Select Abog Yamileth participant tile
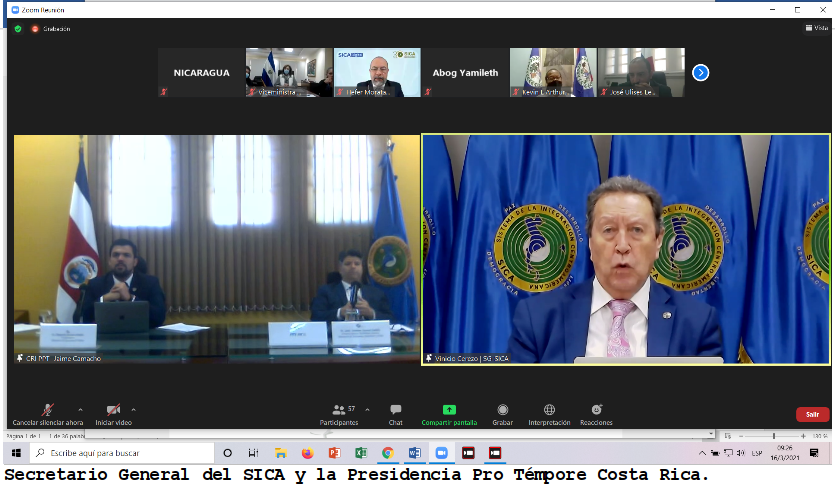This screenshot has width=835, height=486. 465,72
